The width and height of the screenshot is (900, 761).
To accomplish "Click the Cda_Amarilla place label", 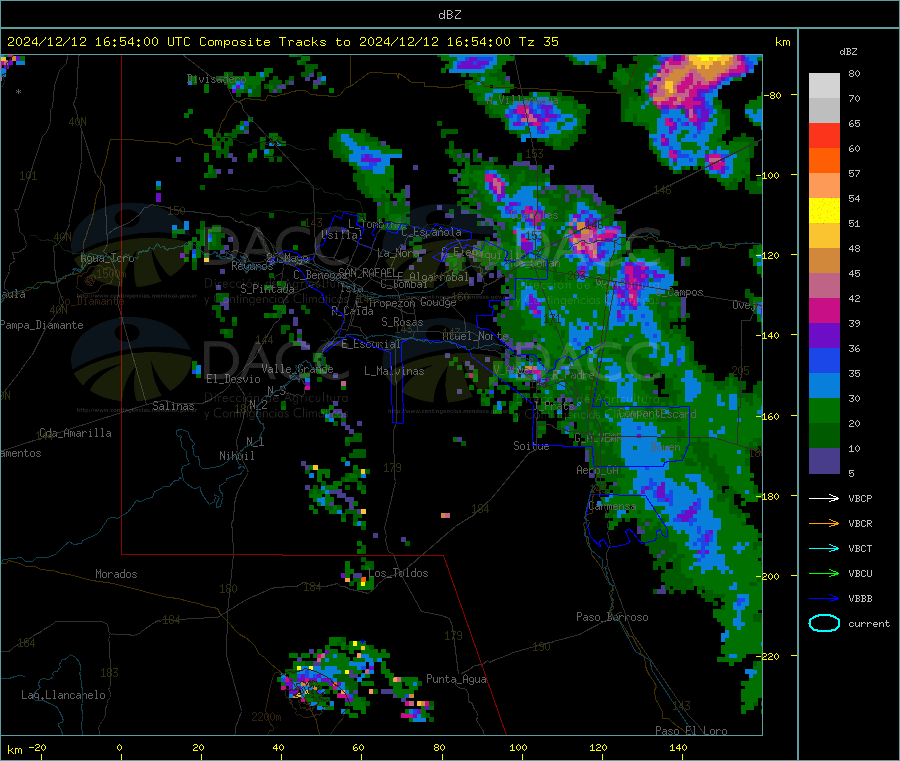I will point(75,433).
